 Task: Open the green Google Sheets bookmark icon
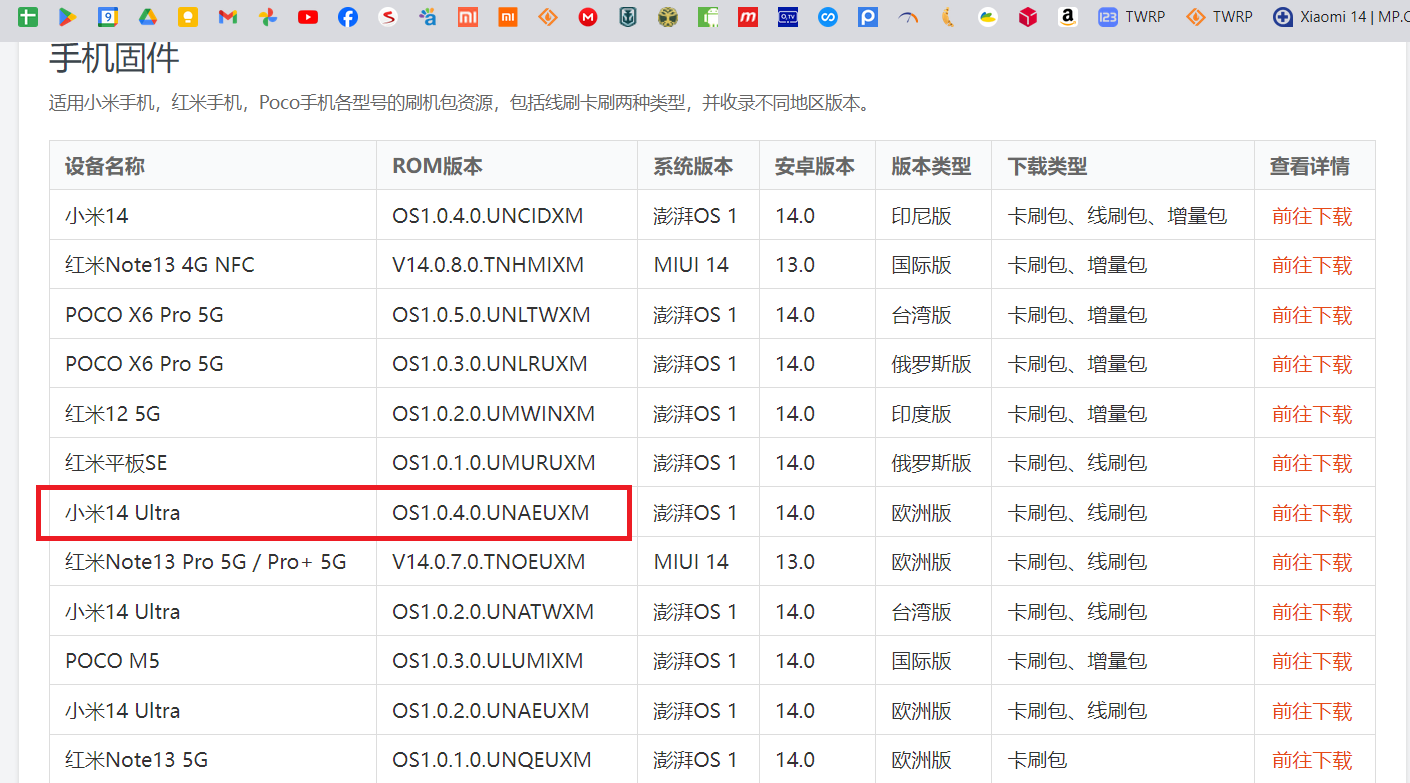[x=28, y=17]
